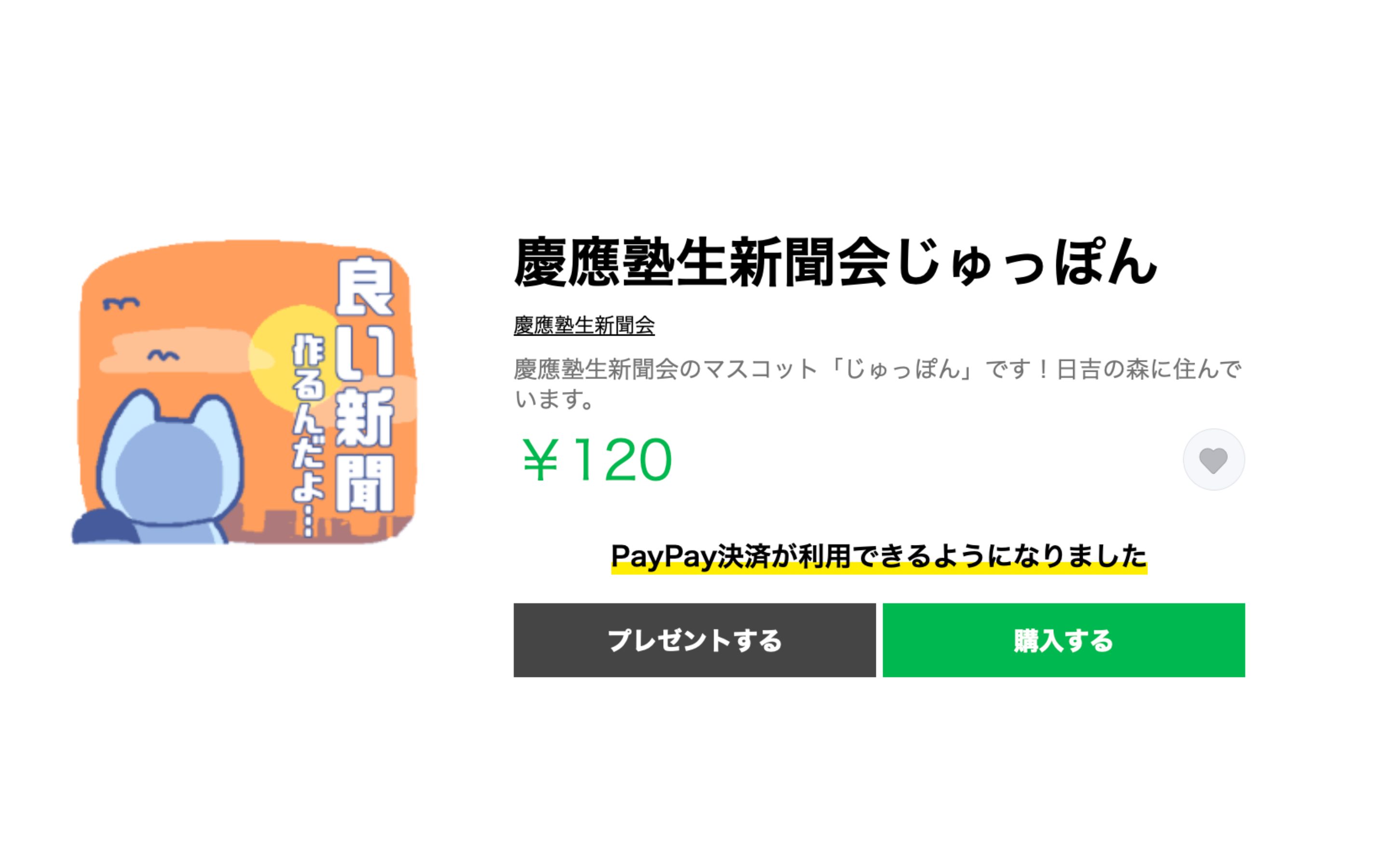The width and height of the screenshot is (1389, 868).
Task: Click the lower bird near the cloud
Action: click(x=163, y=355)
